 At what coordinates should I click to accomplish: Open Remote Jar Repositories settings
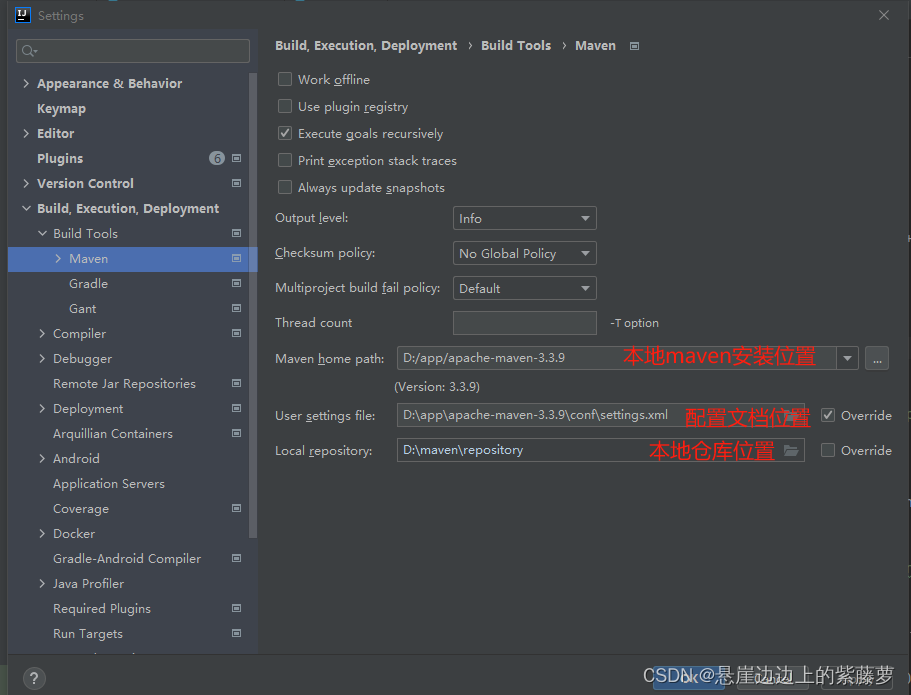click(x=124, y=384)
